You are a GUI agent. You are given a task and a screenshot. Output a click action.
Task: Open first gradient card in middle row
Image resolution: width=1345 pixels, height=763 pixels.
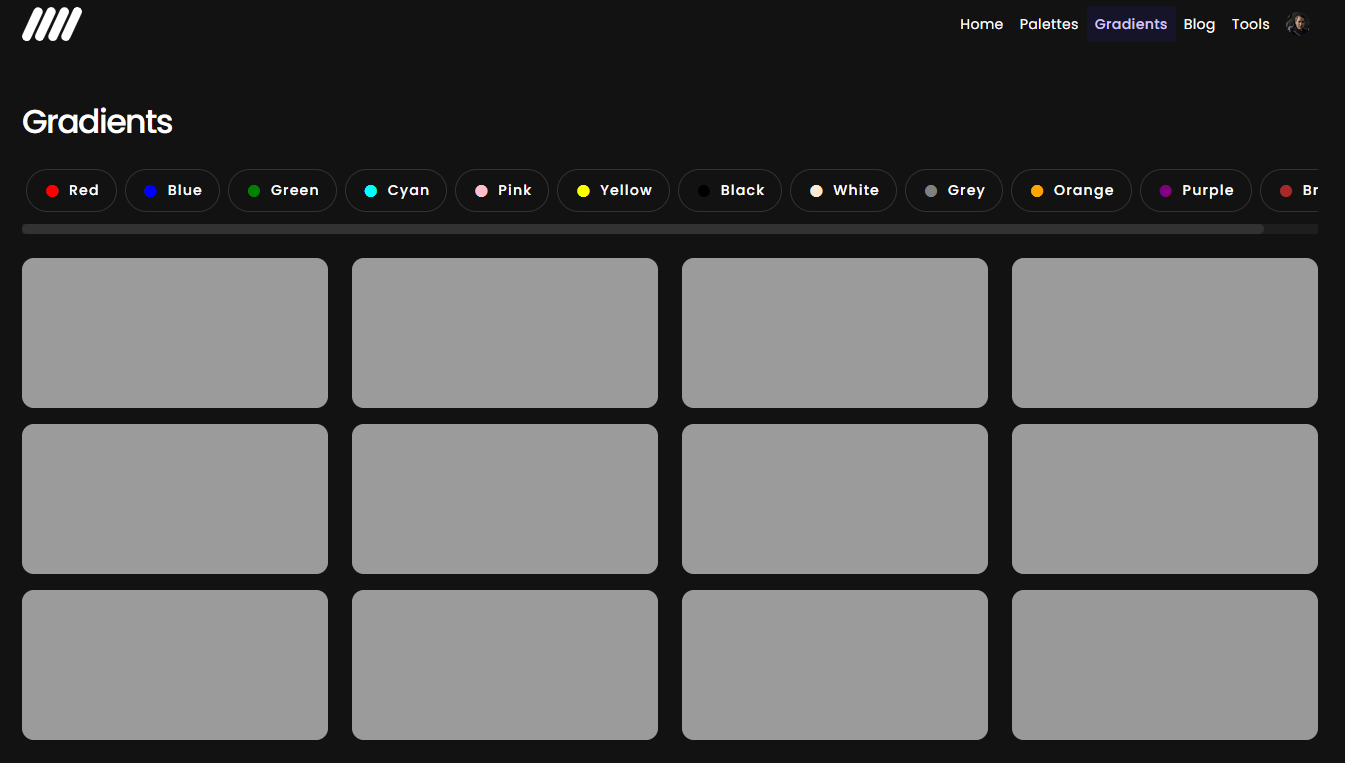175,499
